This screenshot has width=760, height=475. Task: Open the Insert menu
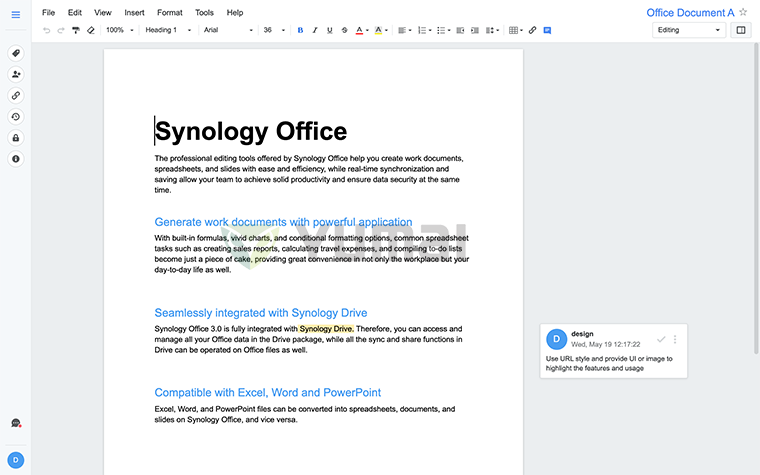click(x=134, y=13)
